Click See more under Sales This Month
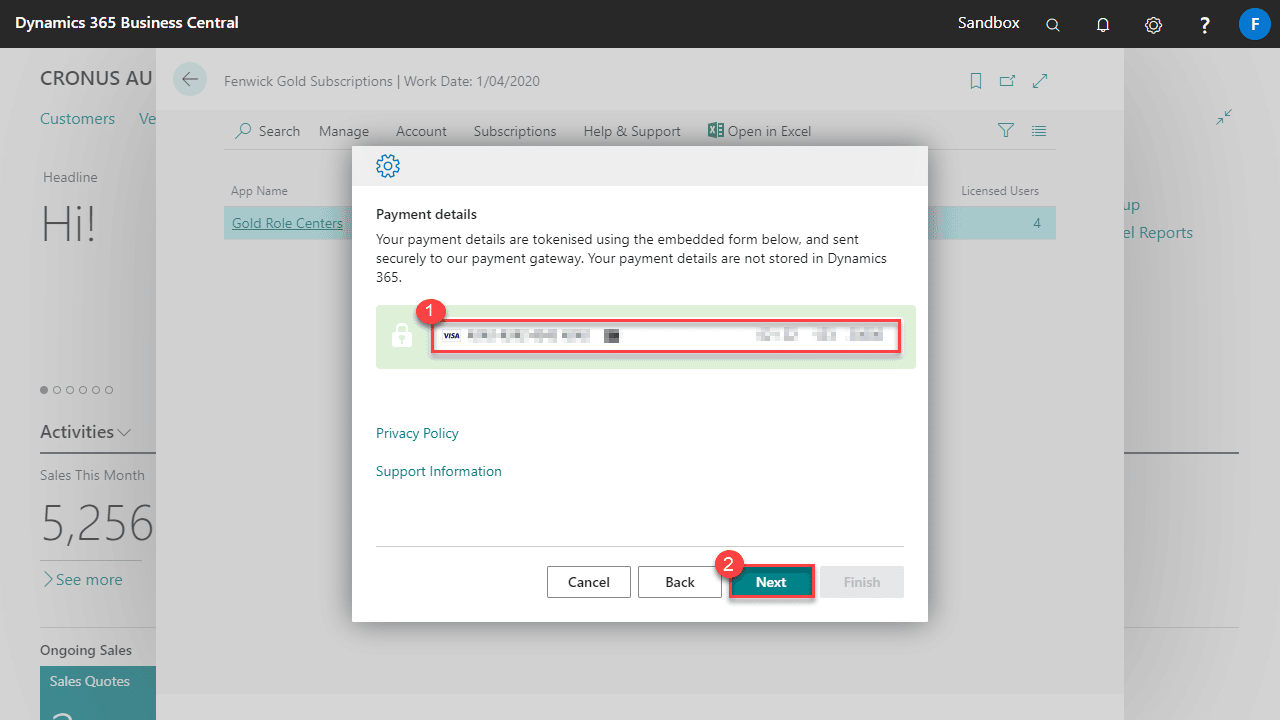This screenshot has width=1280, height=720. click(81, 580)
